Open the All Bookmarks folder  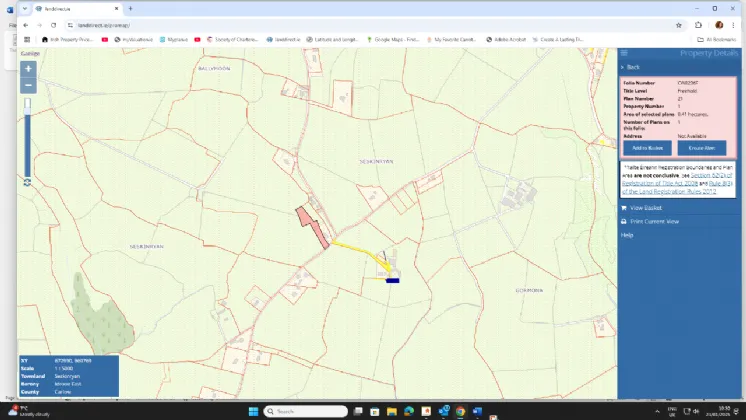[716, 40]
